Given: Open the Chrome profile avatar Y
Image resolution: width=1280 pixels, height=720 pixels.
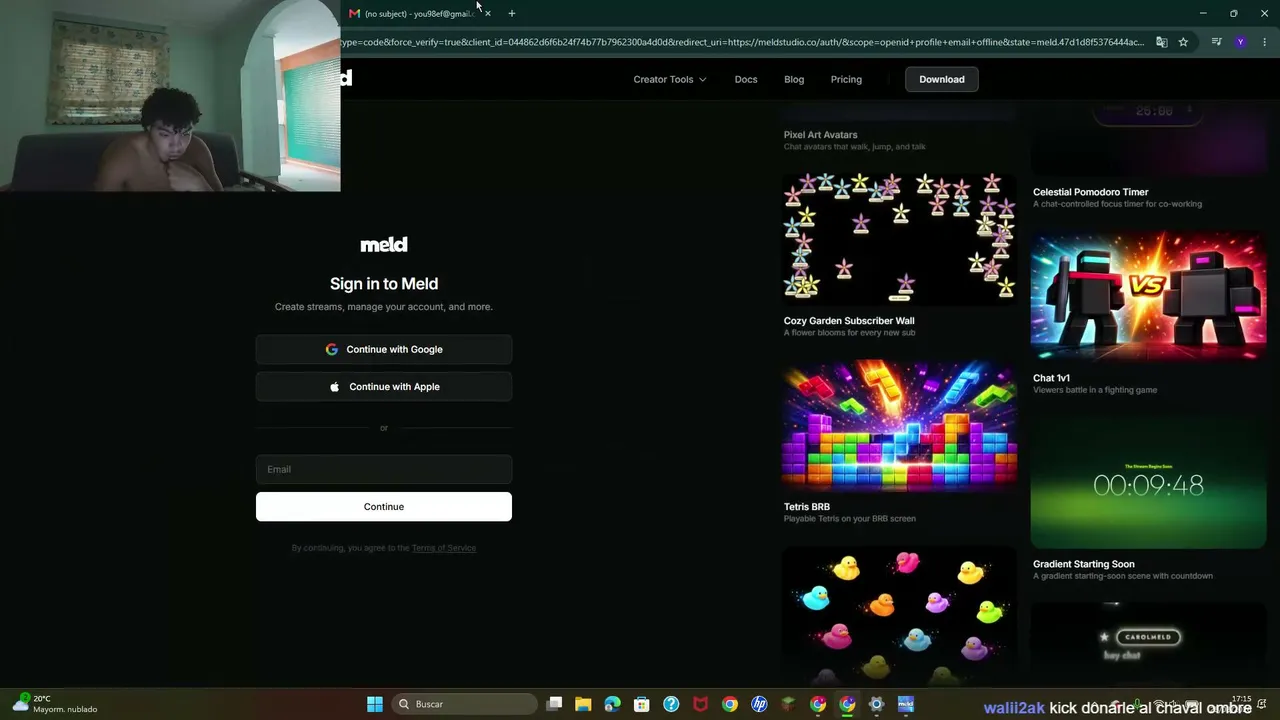Looking at the screenshot, I should click(1241, 42).
